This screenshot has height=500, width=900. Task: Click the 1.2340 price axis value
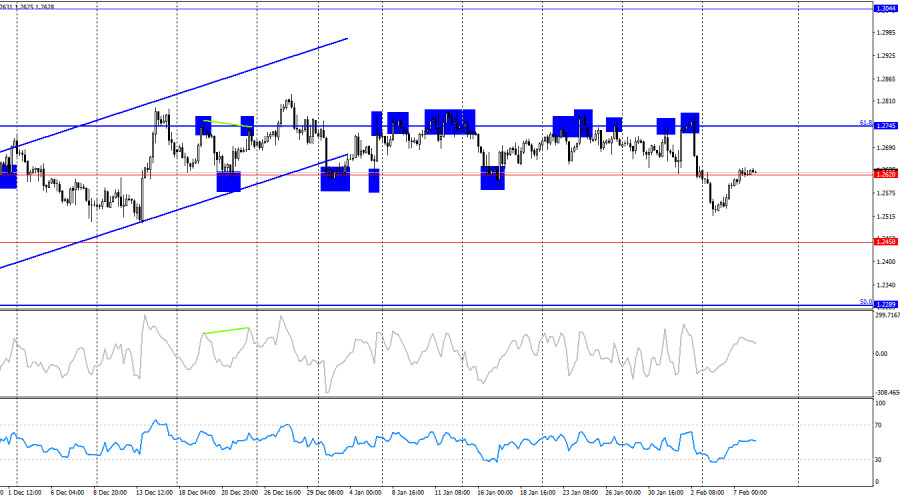click(x=886, y=285)
